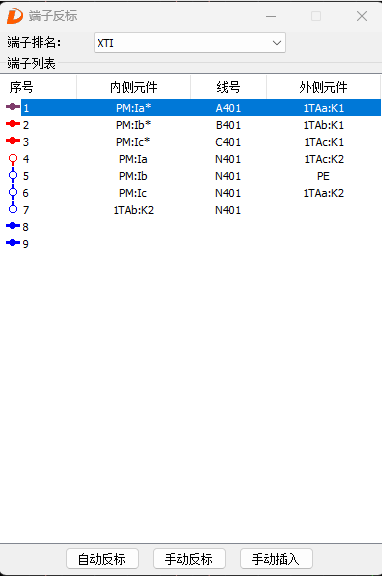Viewport: 382px width, 576px height.
Task: Select the row with wire number B401
Action: coord(201,125)
